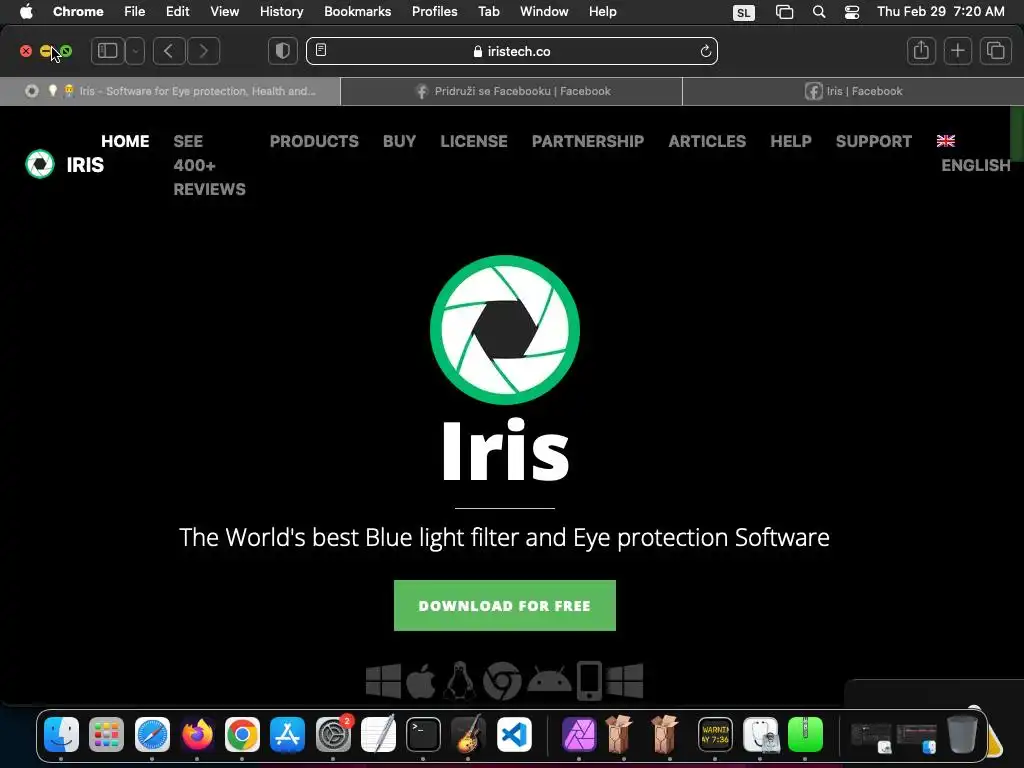
Task: Open Safari from the Dock
Action: [152, 735]
